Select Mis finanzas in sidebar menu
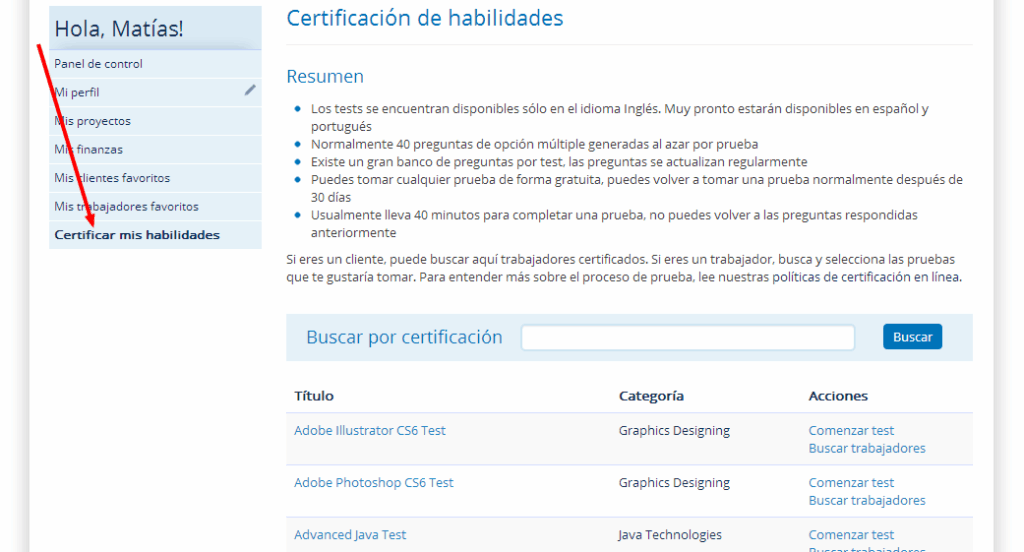Image resolution: width=1024 pixels, height=552 pixels. (88, 150)
